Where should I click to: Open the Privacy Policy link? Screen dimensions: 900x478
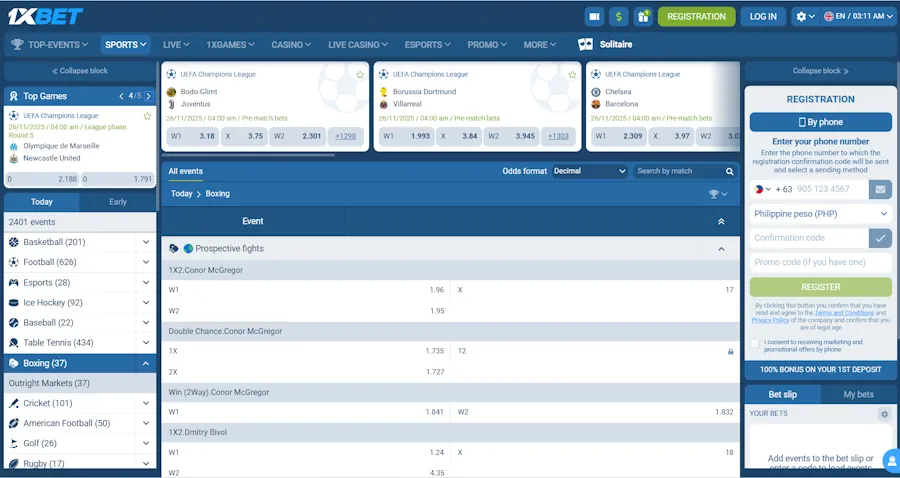(770, 320)
